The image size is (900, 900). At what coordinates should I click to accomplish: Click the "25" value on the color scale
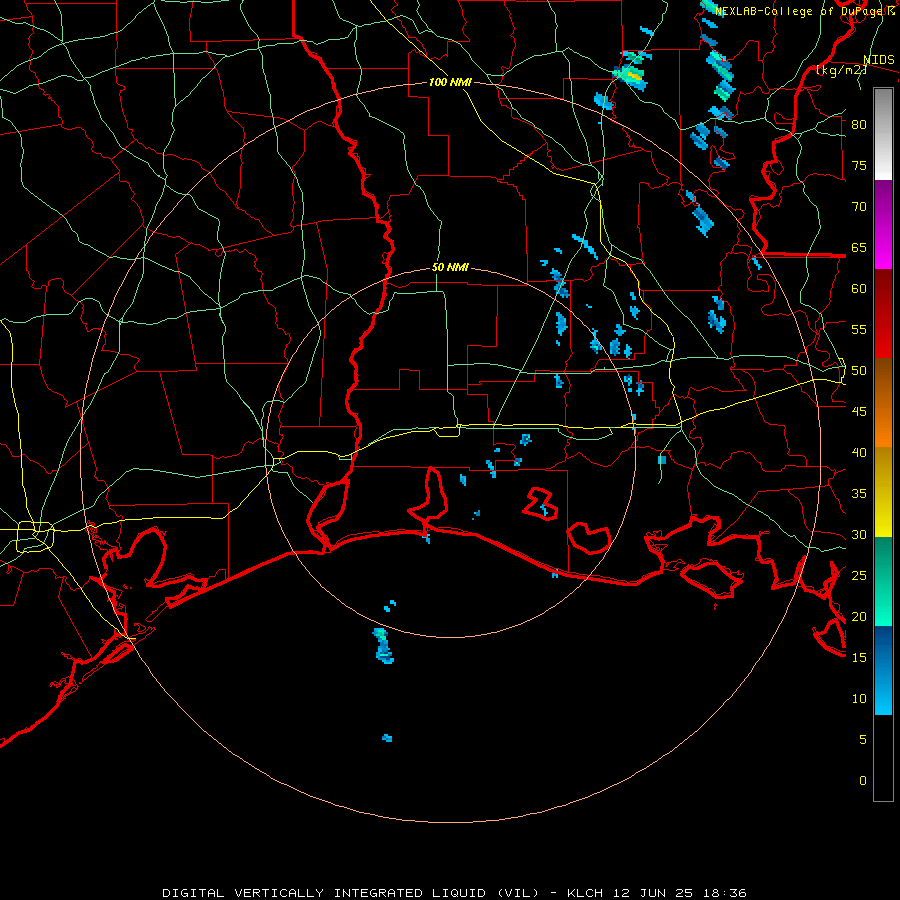click(x=859, y=576)
